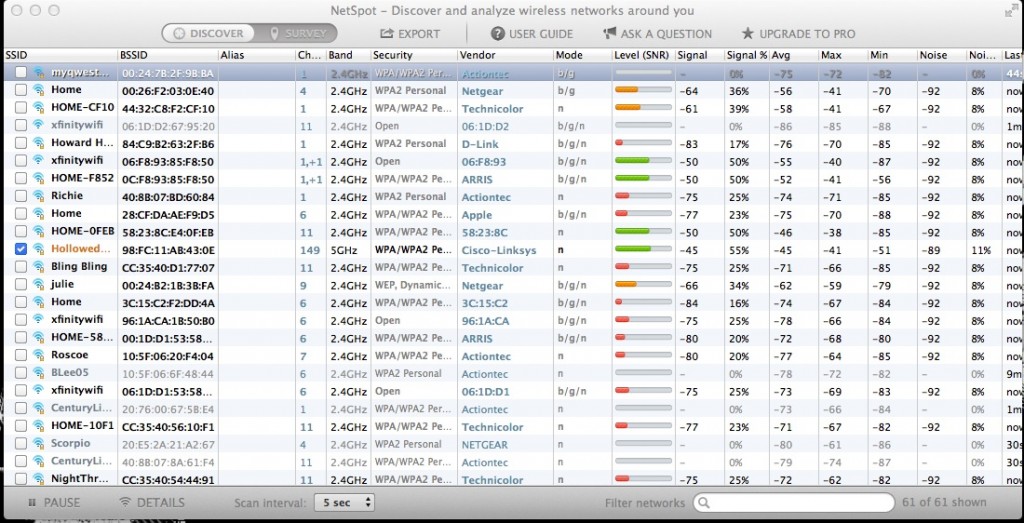This screenshot has width=1024, height=523.
Task: Click channel 149 cell
Action: point(310,250)
